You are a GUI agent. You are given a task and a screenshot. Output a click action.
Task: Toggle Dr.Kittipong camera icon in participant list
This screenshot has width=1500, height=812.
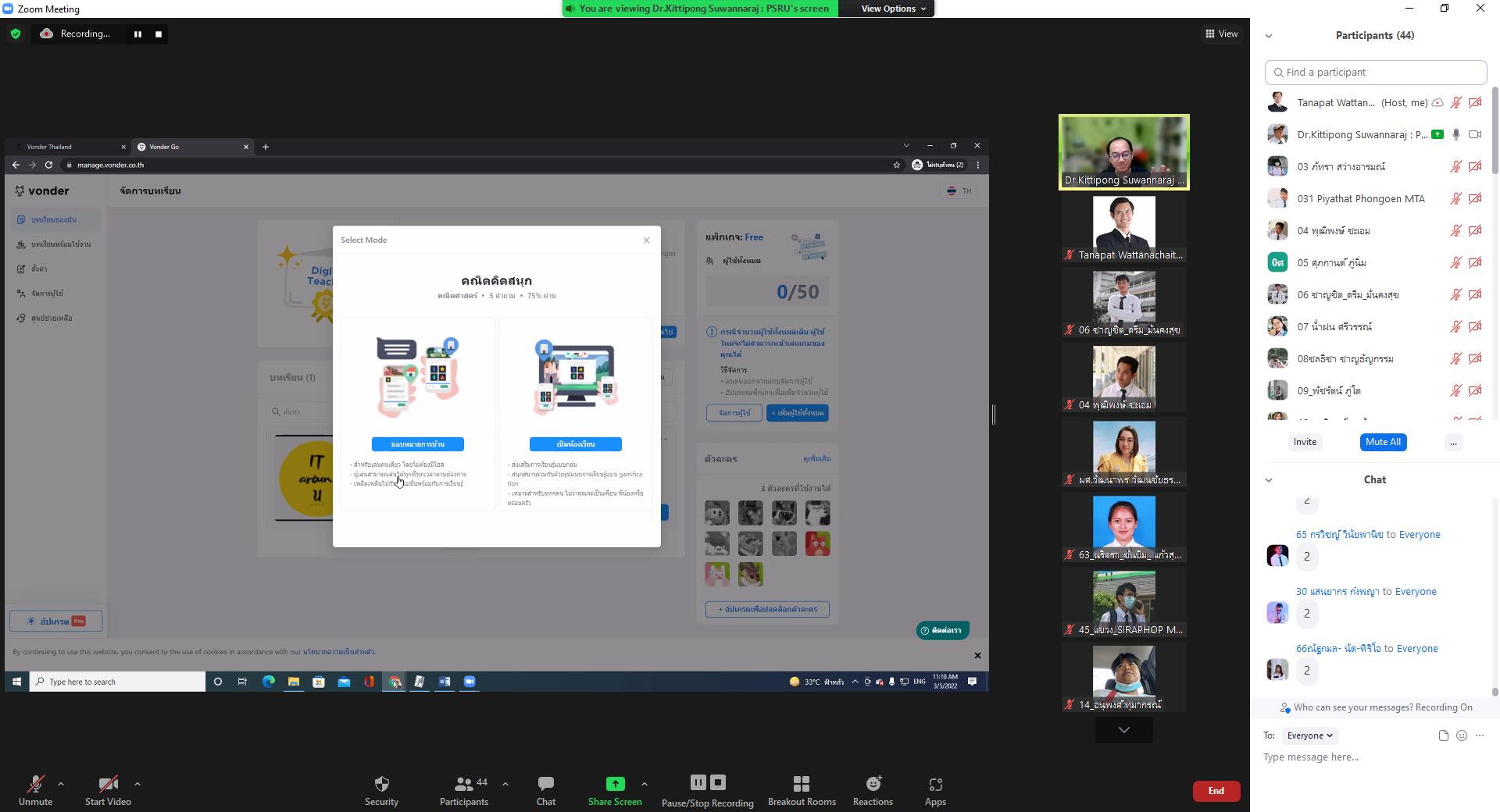coord(1475,134)
